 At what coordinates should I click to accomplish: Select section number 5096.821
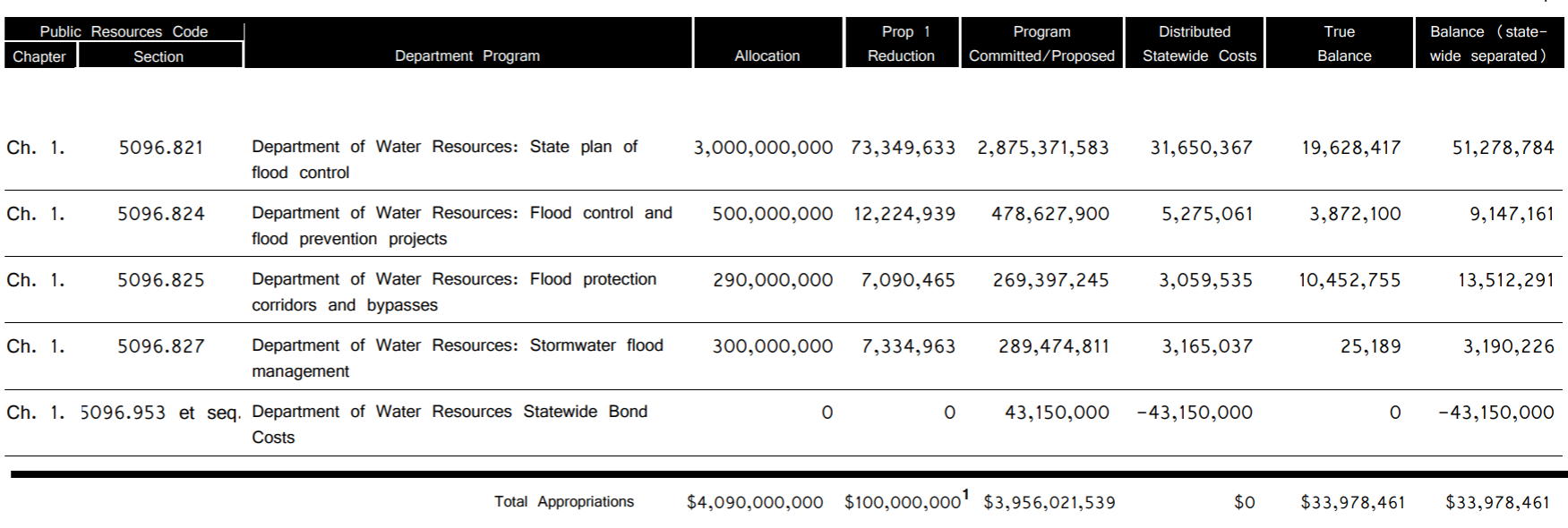[161, 148]
